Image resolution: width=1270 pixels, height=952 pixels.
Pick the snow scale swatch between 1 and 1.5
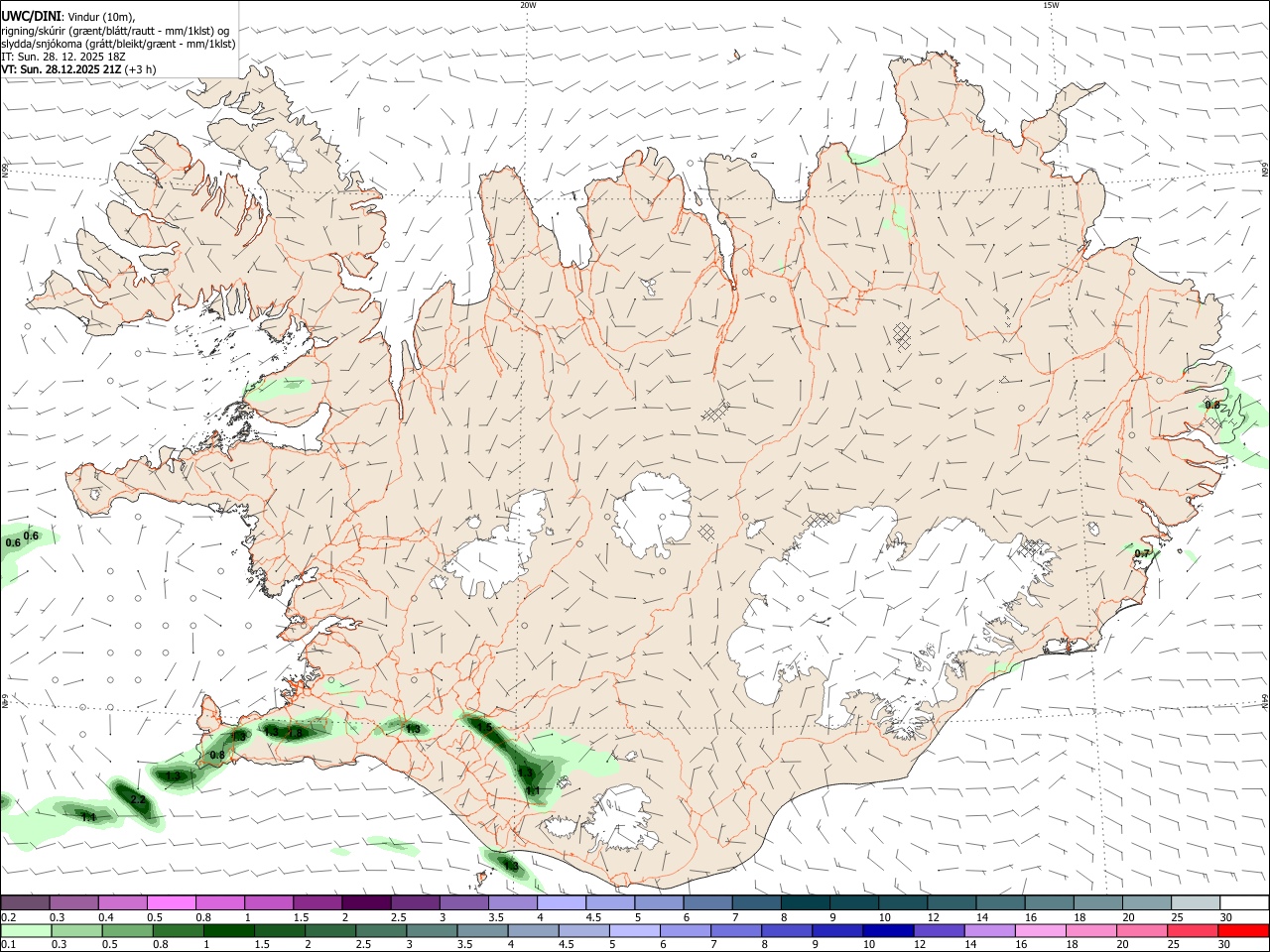point(268,902)
